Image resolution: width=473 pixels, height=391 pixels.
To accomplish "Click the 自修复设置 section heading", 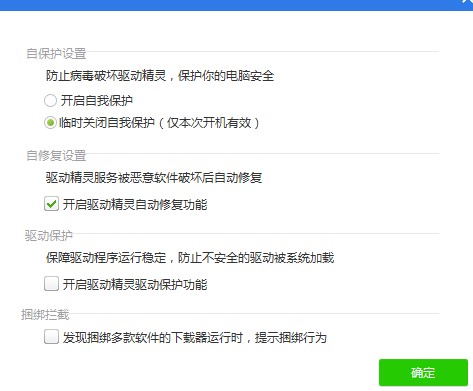I will (56, 155).
